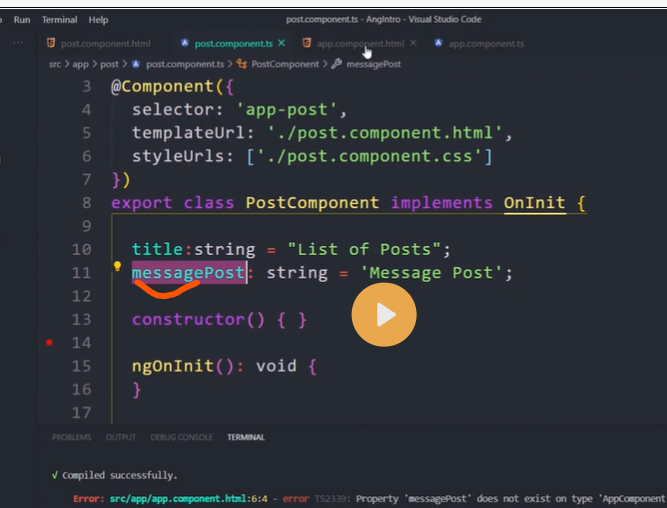Switch to the app.component.ts tab
Image resolution: width=667 pixels, height=508 pixels.
484,44
